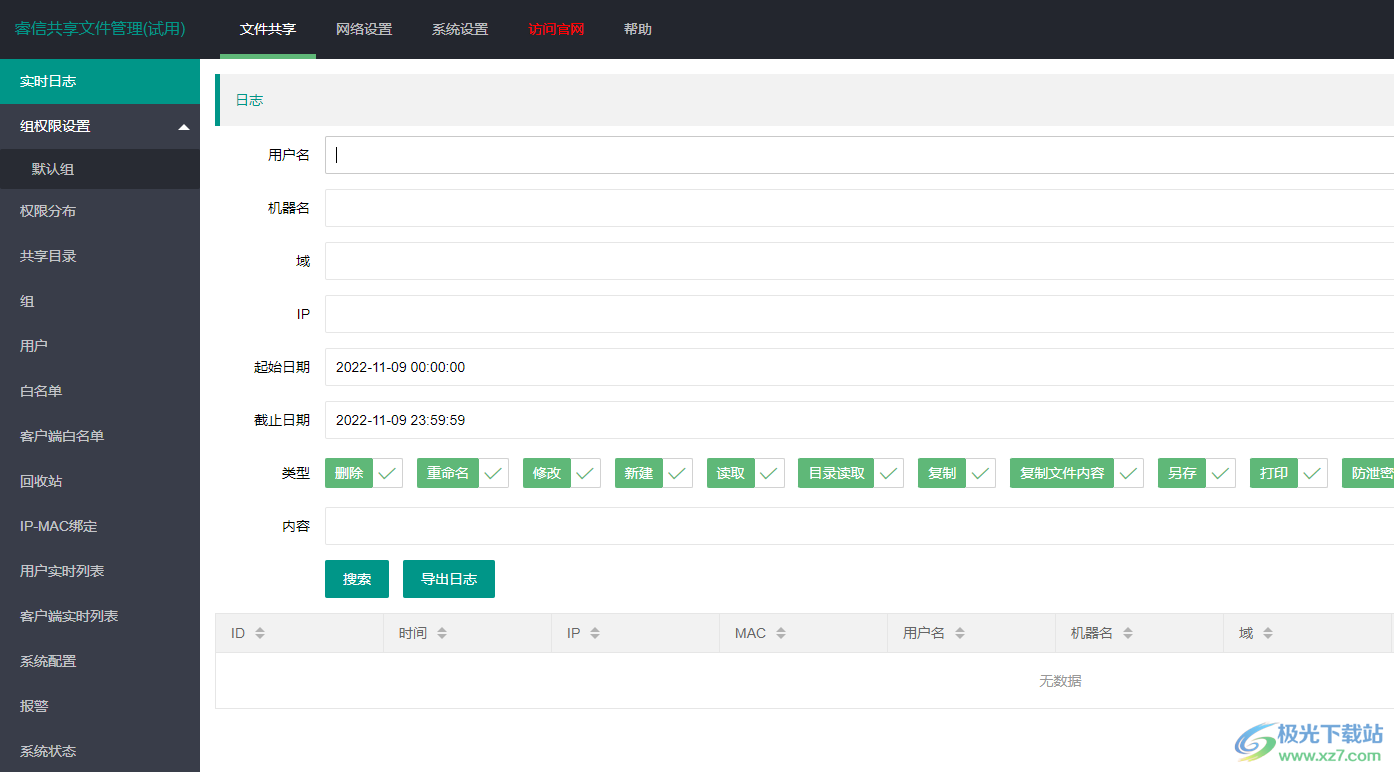
Task: Open the 文件共享 top tab
Action: coord(268,29)
